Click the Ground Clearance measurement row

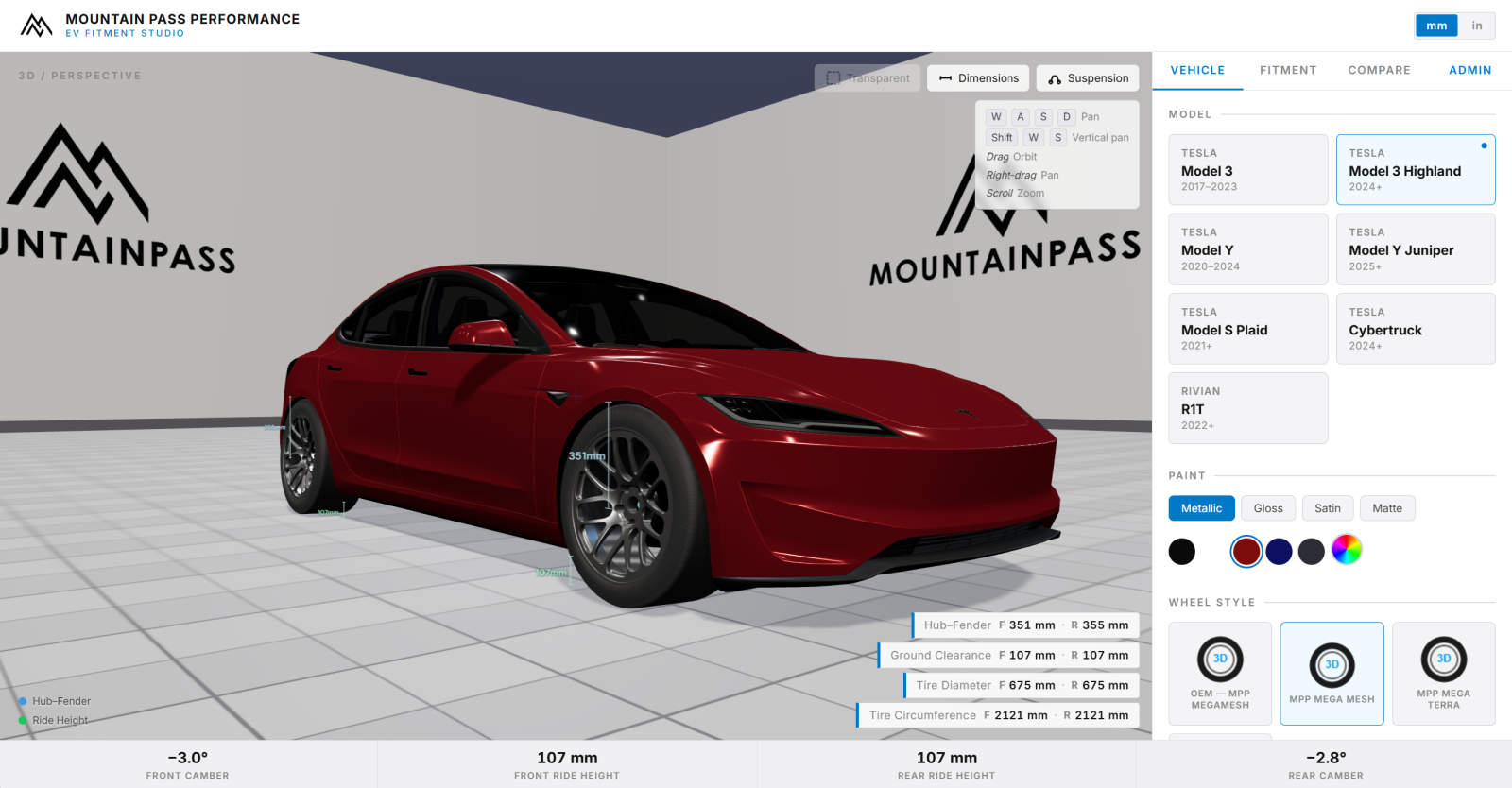1008,656
